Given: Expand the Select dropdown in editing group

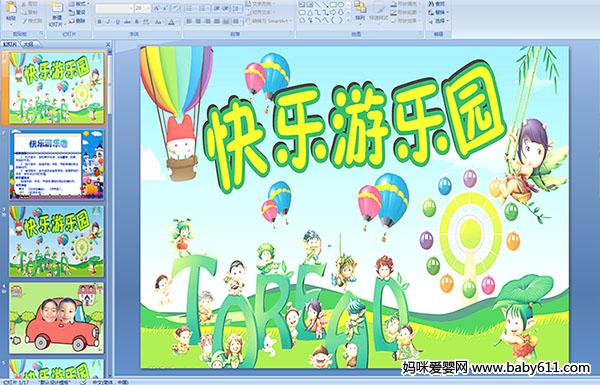Looking at the screenshot, I should (x=437, y=21).
